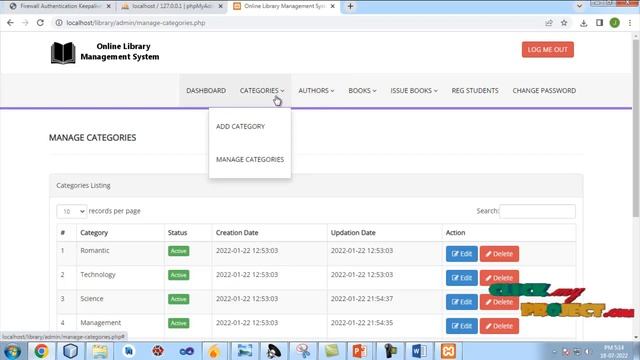Image resolution: width=640 pixels, height=360 pixels.
Task: Open the Chrome downloads icon
Action: coord(584,23)
